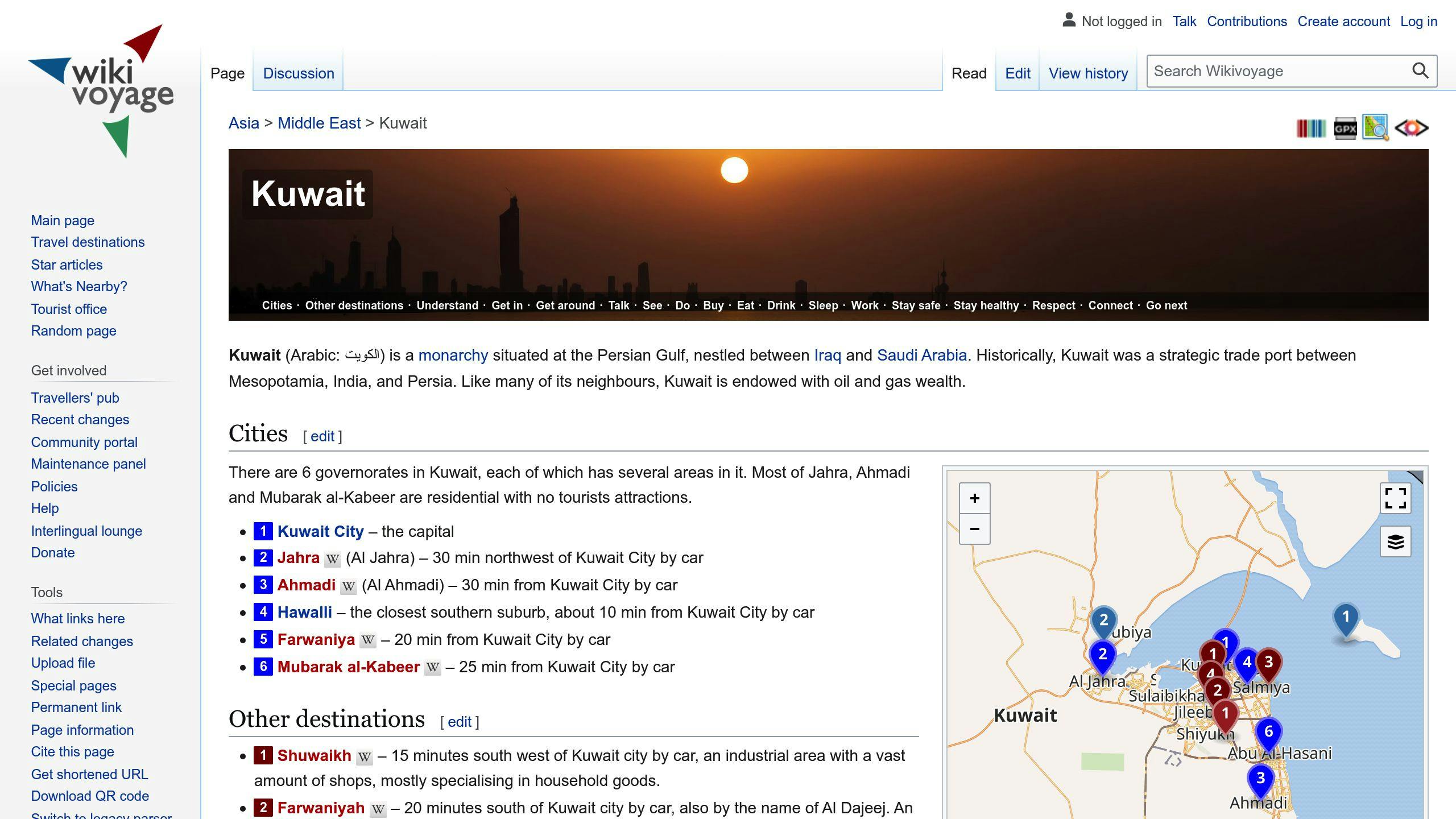1456x819 pixels.
Task: Open Shuwaikh Wikipedia icon
Action: click(365, 756)
